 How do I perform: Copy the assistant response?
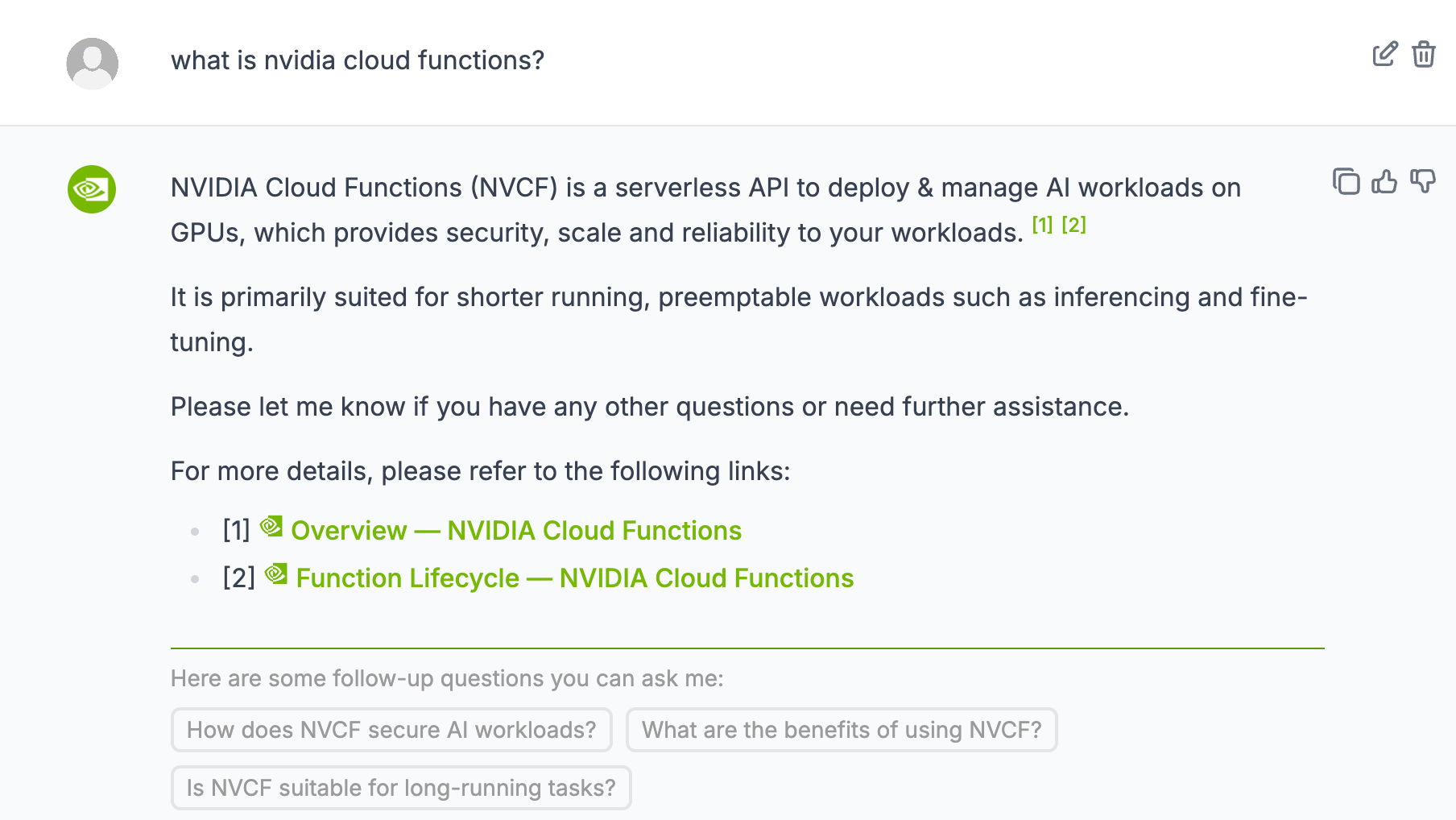pyautogui.click(x=1346, y=181)
